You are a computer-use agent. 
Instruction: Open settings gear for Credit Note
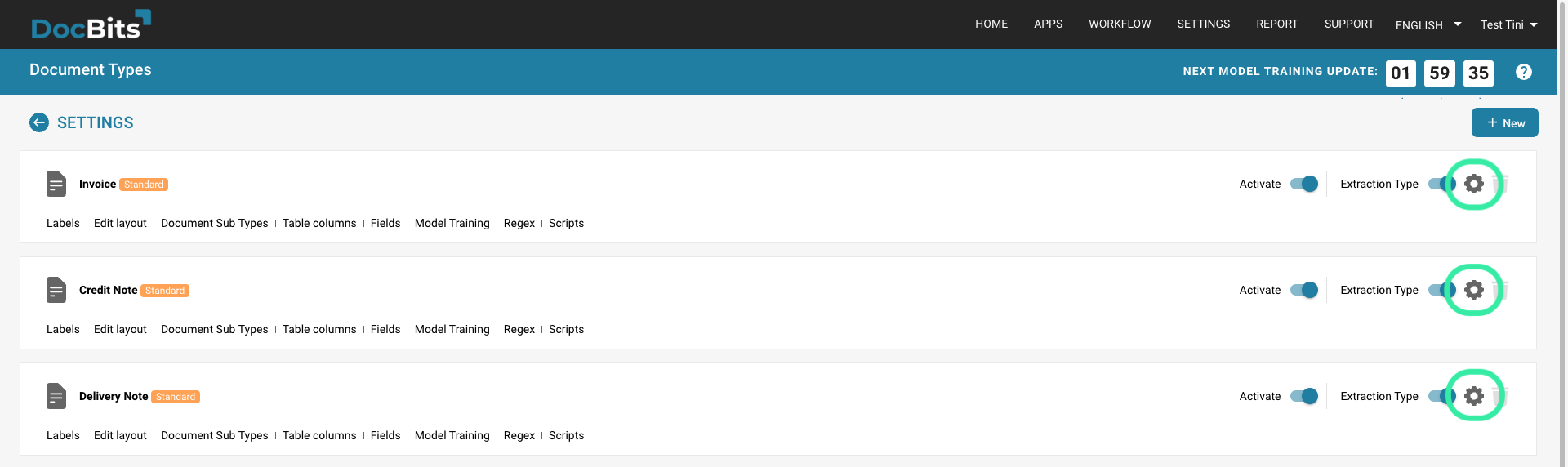pyautogui.click(x=1473, y=290)
